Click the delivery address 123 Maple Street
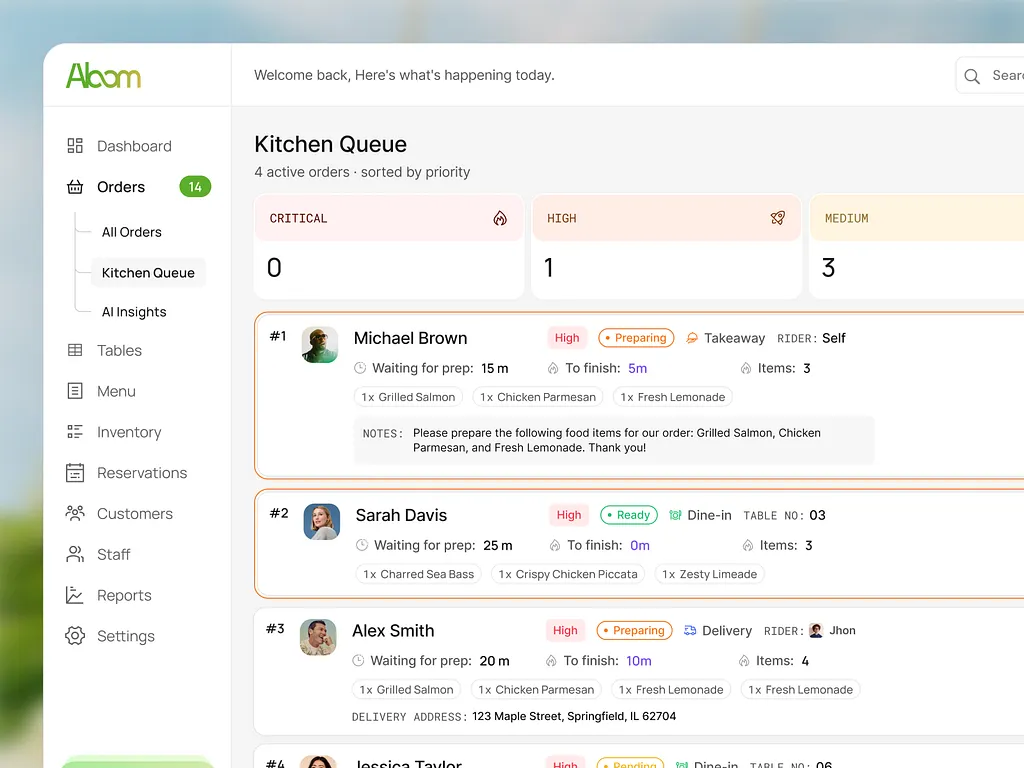1024x768 pixels. tap(574, 716)
